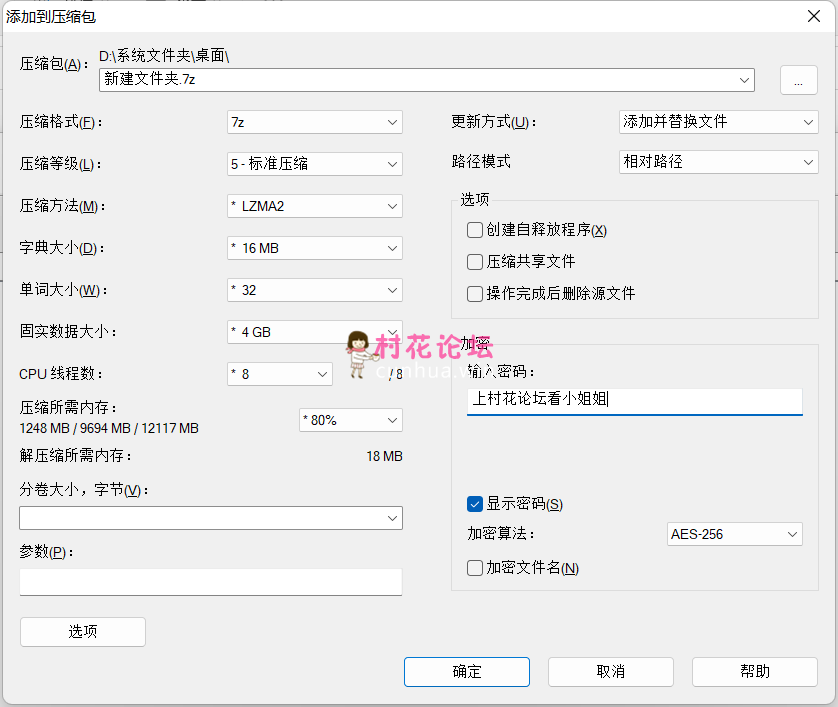Close the Add to Archive dialog
838x707 pixels.
click(814, 15)
